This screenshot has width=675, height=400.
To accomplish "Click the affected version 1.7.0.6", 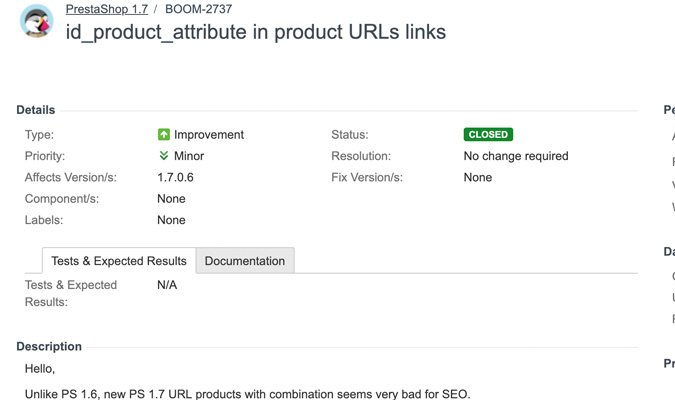I will click(x=175, y=177).
